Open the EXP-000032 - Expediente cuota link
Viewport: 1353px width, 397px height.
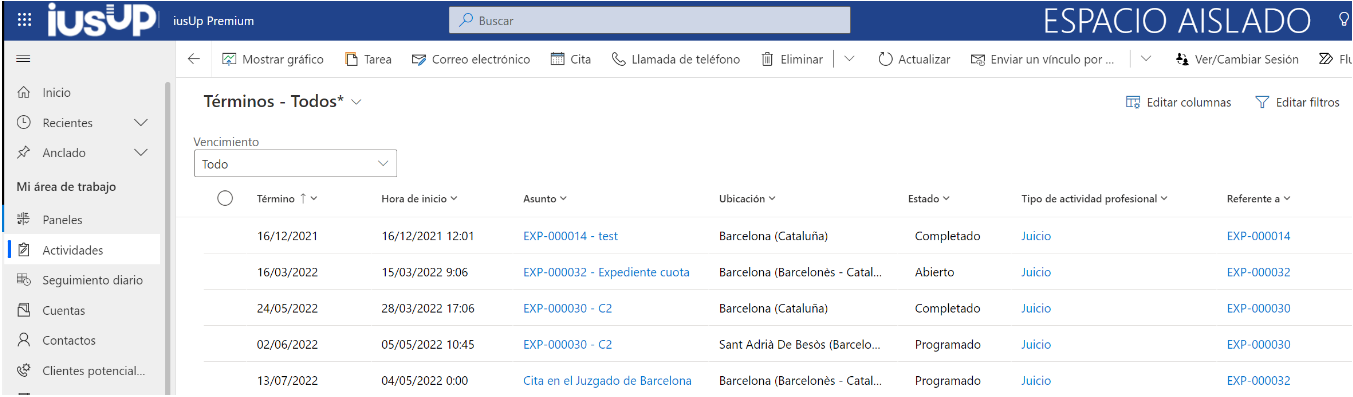click(x=606, y=272)
